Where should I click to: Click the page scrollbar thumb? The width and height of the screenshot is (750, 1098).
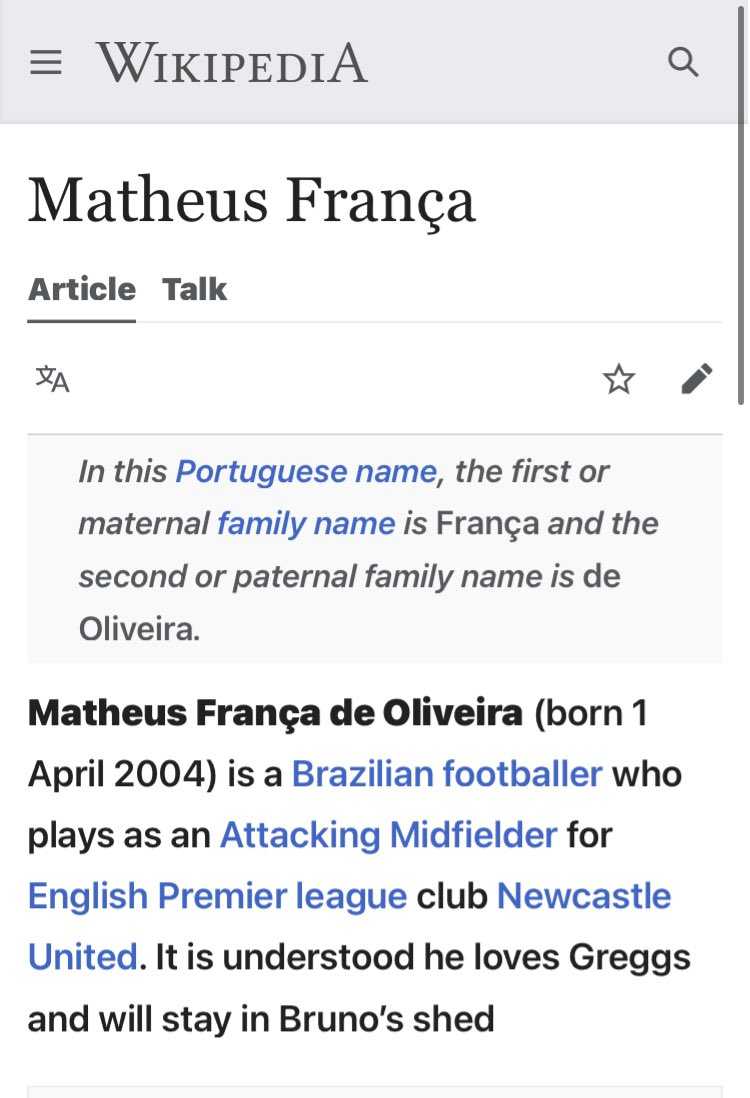(741, 205)
